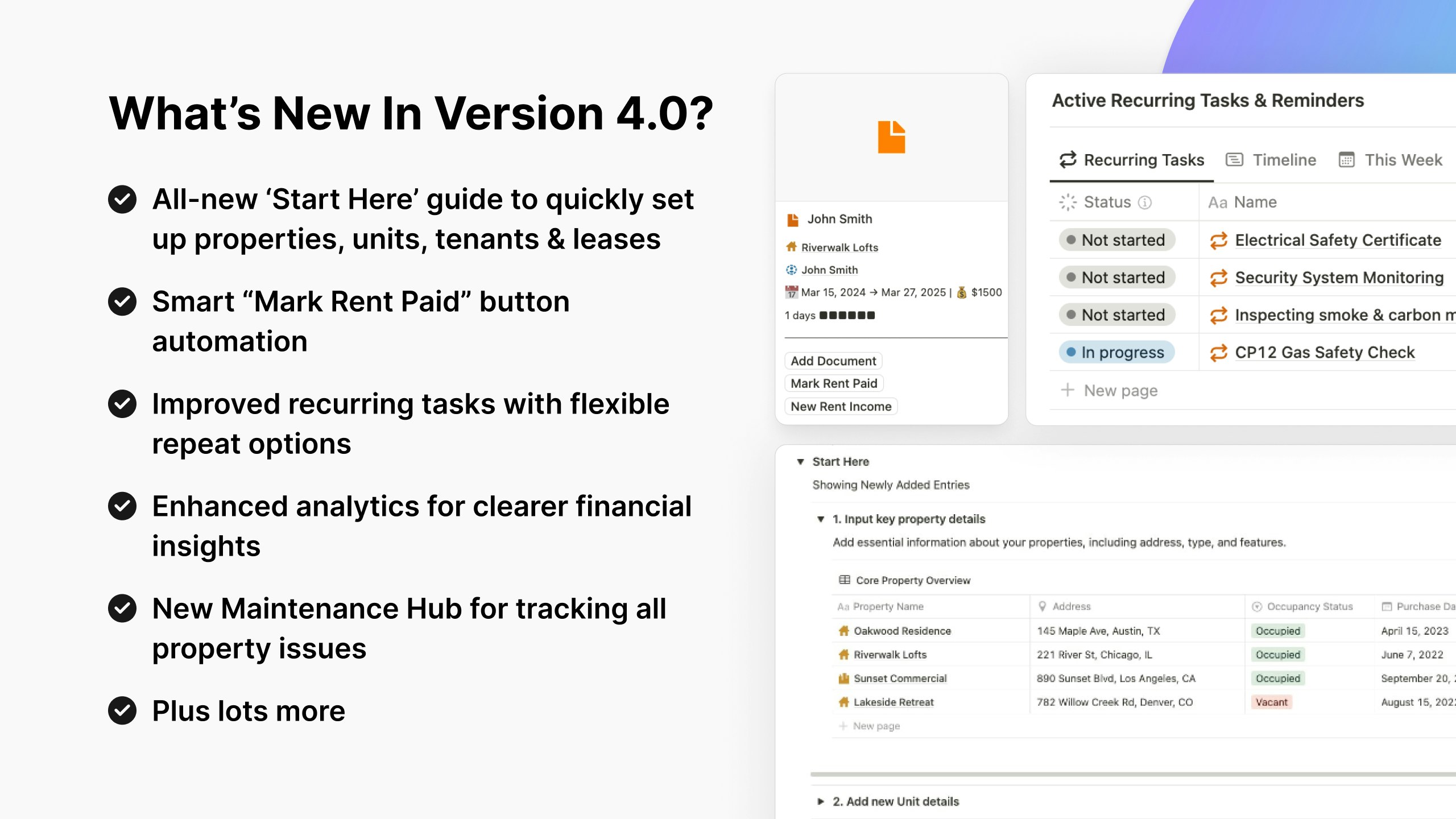The width and height of the screenshot is (1456, 819).
Task: Click the building icon for Sunset Commercial
Action: click(x=844, y=679)
